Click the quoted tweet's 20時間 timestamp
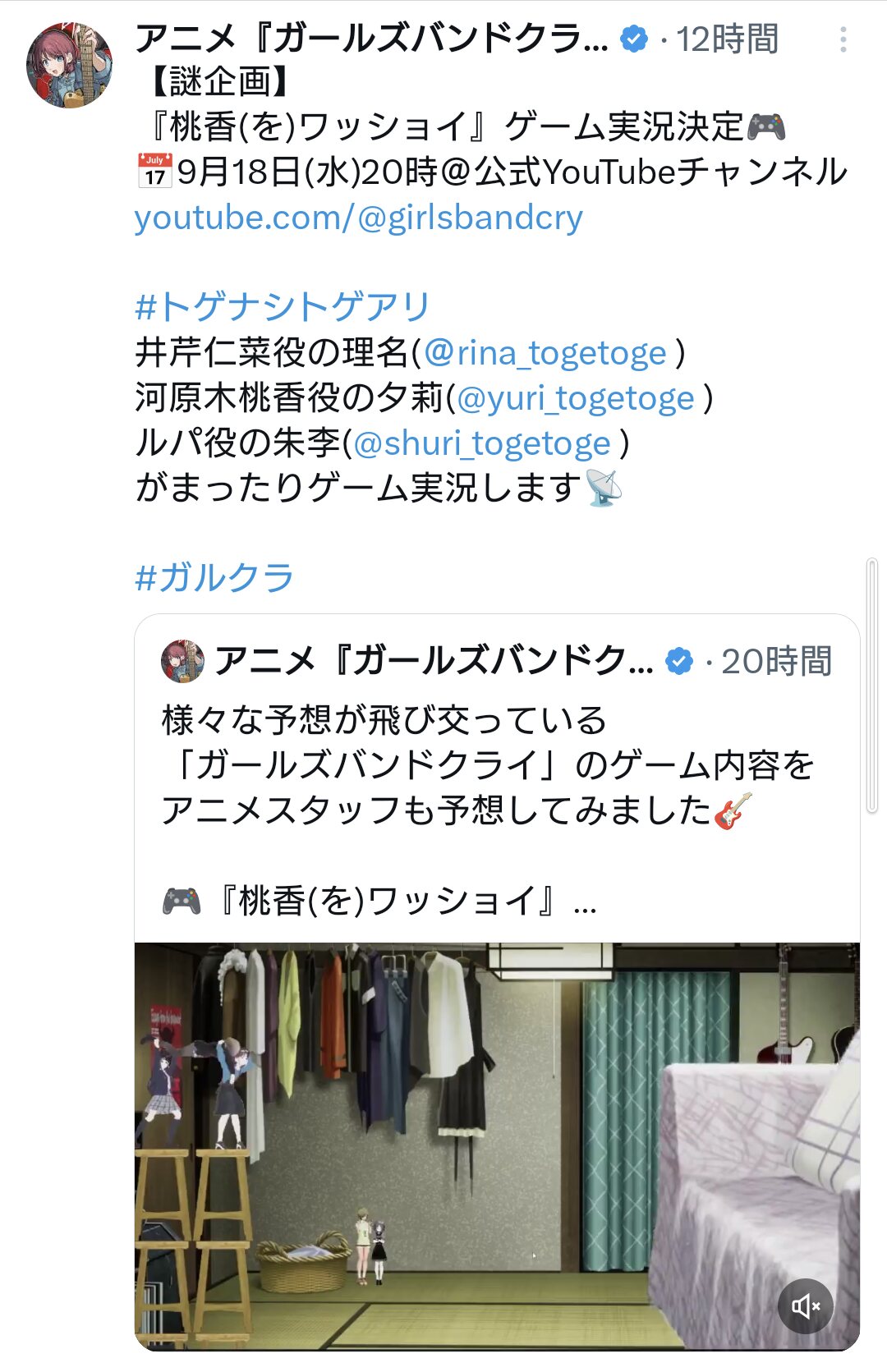The image size is (887, 1372). pyautogui.click(x=776, y=661)
